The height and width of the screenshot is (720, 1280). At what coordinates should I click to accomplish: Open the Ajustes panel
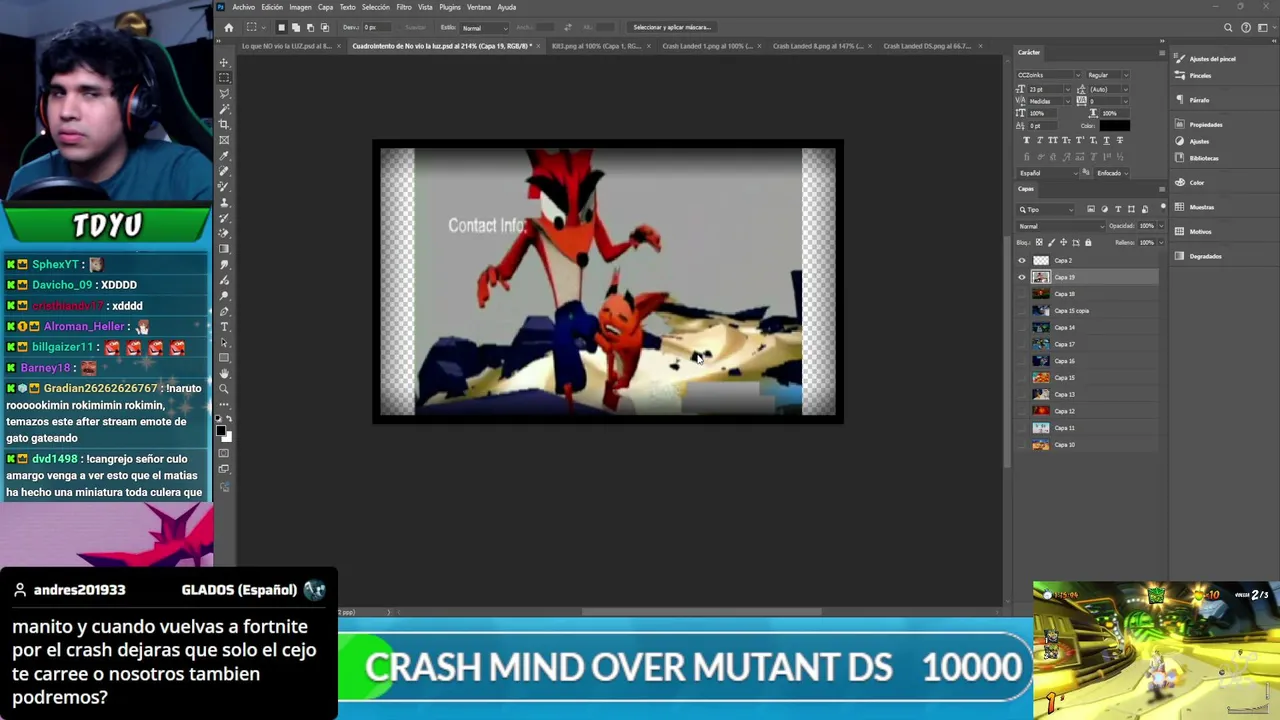point(1193,141)
